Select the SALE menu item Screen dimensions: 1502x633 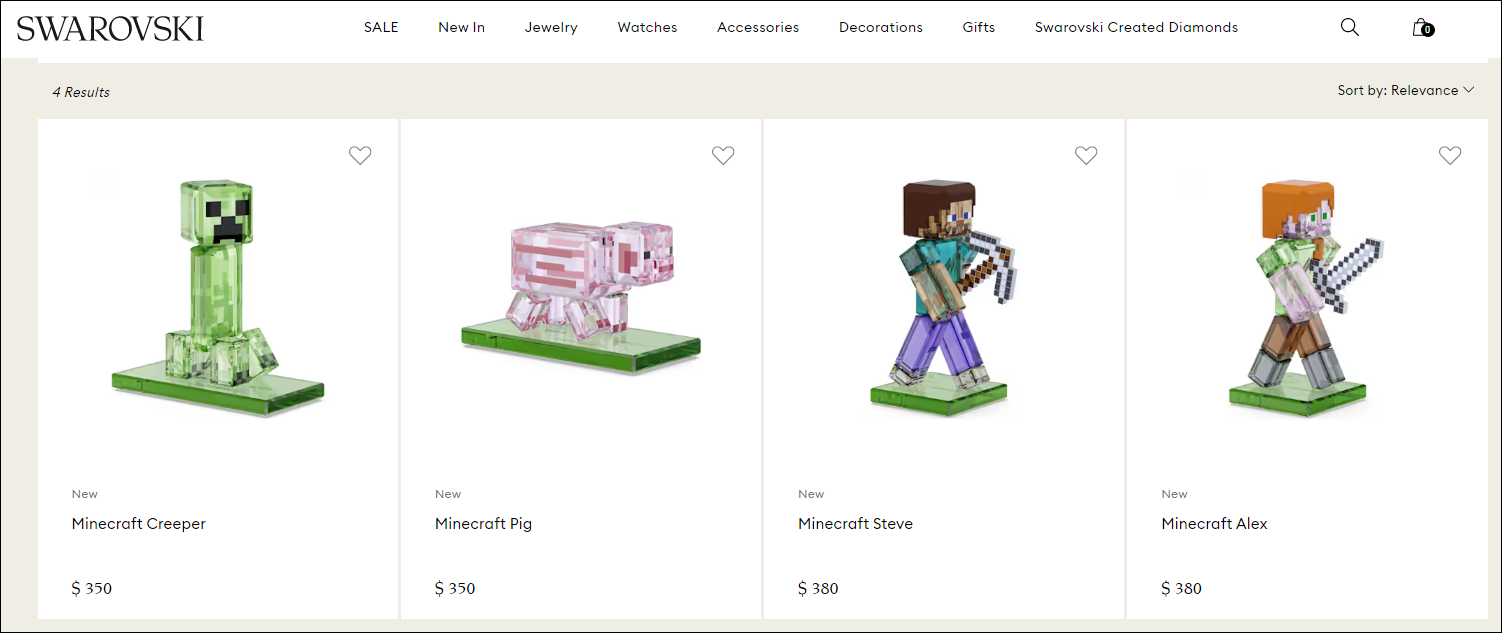381,27
